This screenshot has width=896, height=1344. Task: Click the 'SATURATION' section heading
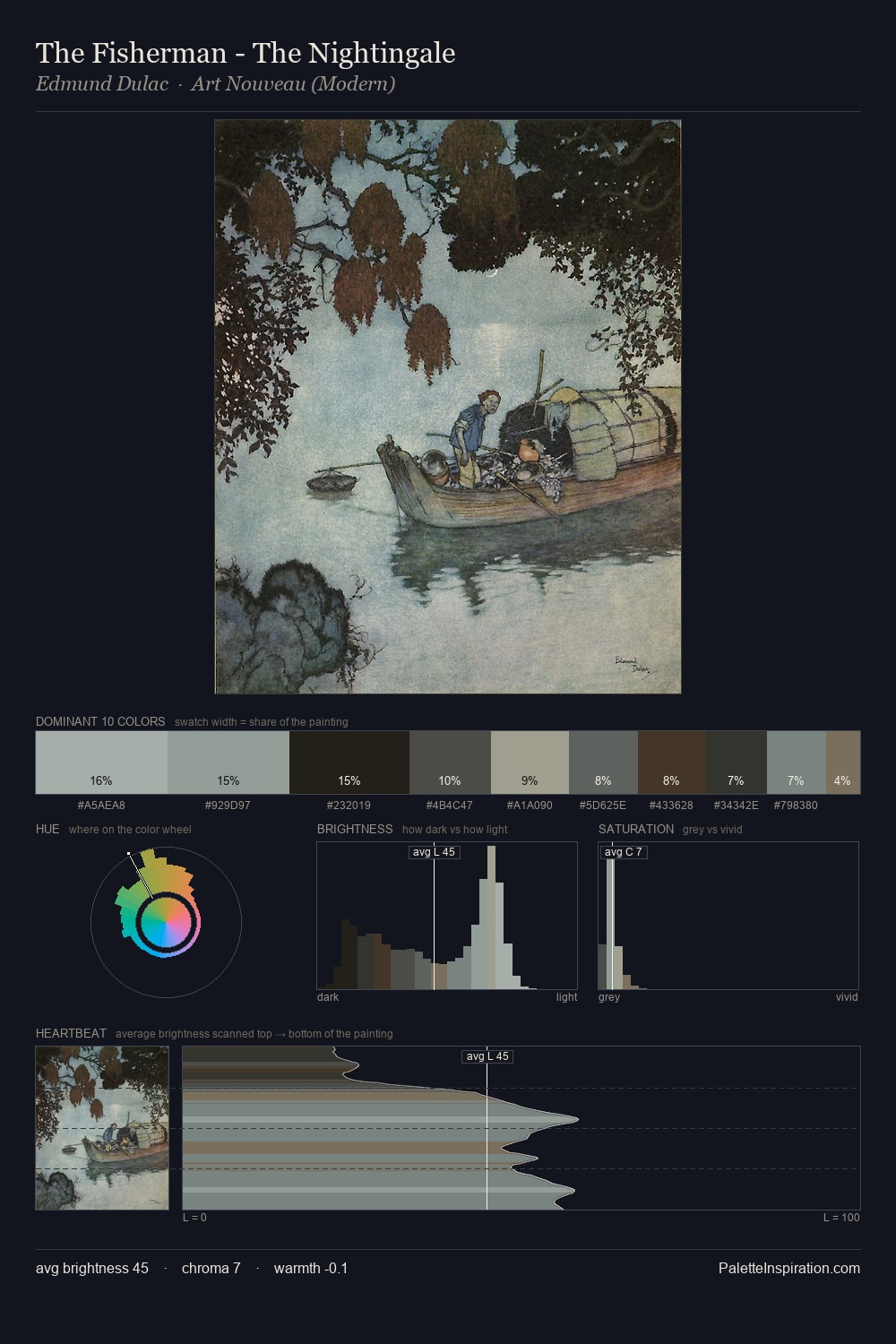click(x=636, y=829)
